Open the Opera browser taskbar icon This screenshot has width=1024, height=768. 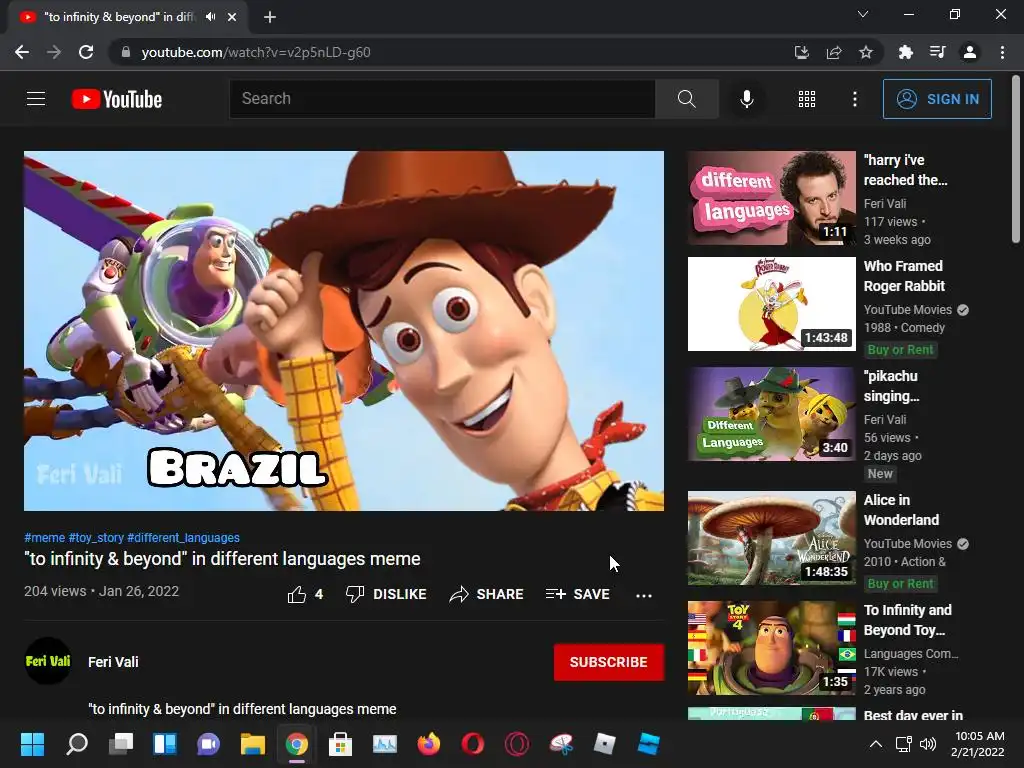click(x=472, y=744)
